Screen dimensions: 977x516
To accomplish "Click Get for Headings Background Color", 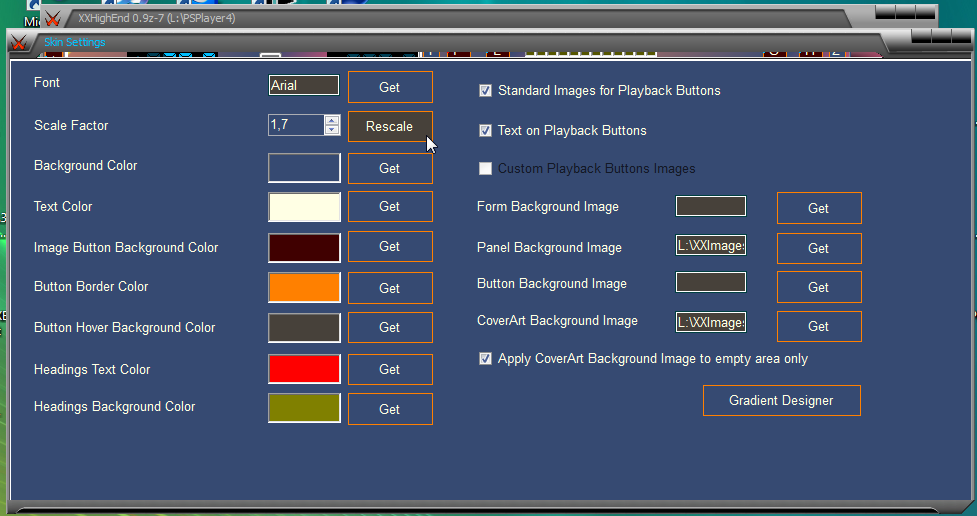I will point(390,409).
